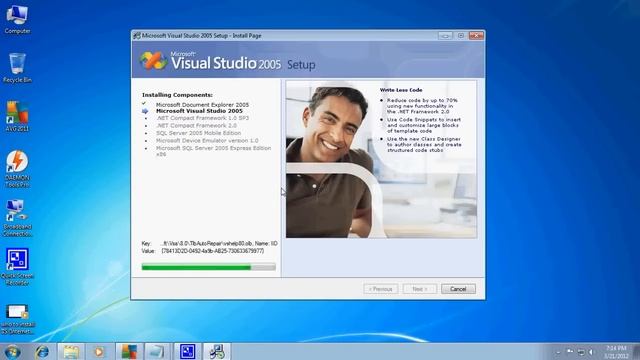Screen dimensions: 640x360
Task: Open Action Center flag in tray
Action: pos(570,352)
